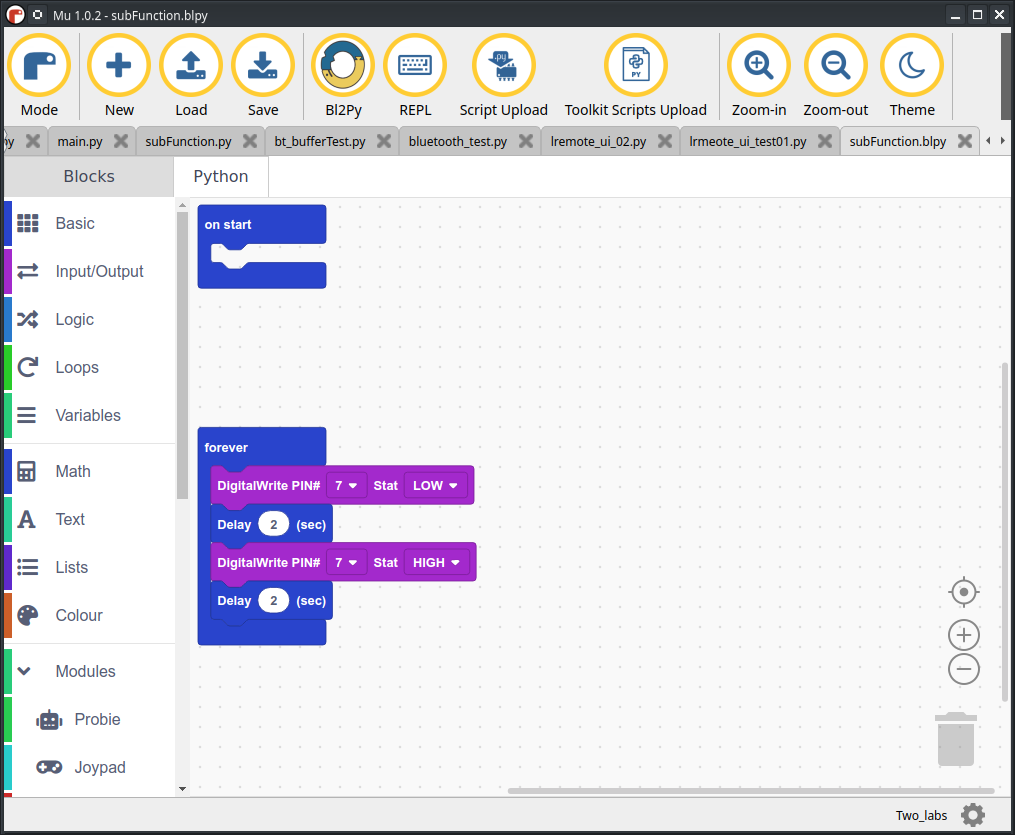Screen dimensions: 1015x835
Task: Open the main.py tab
Action: 80,141
